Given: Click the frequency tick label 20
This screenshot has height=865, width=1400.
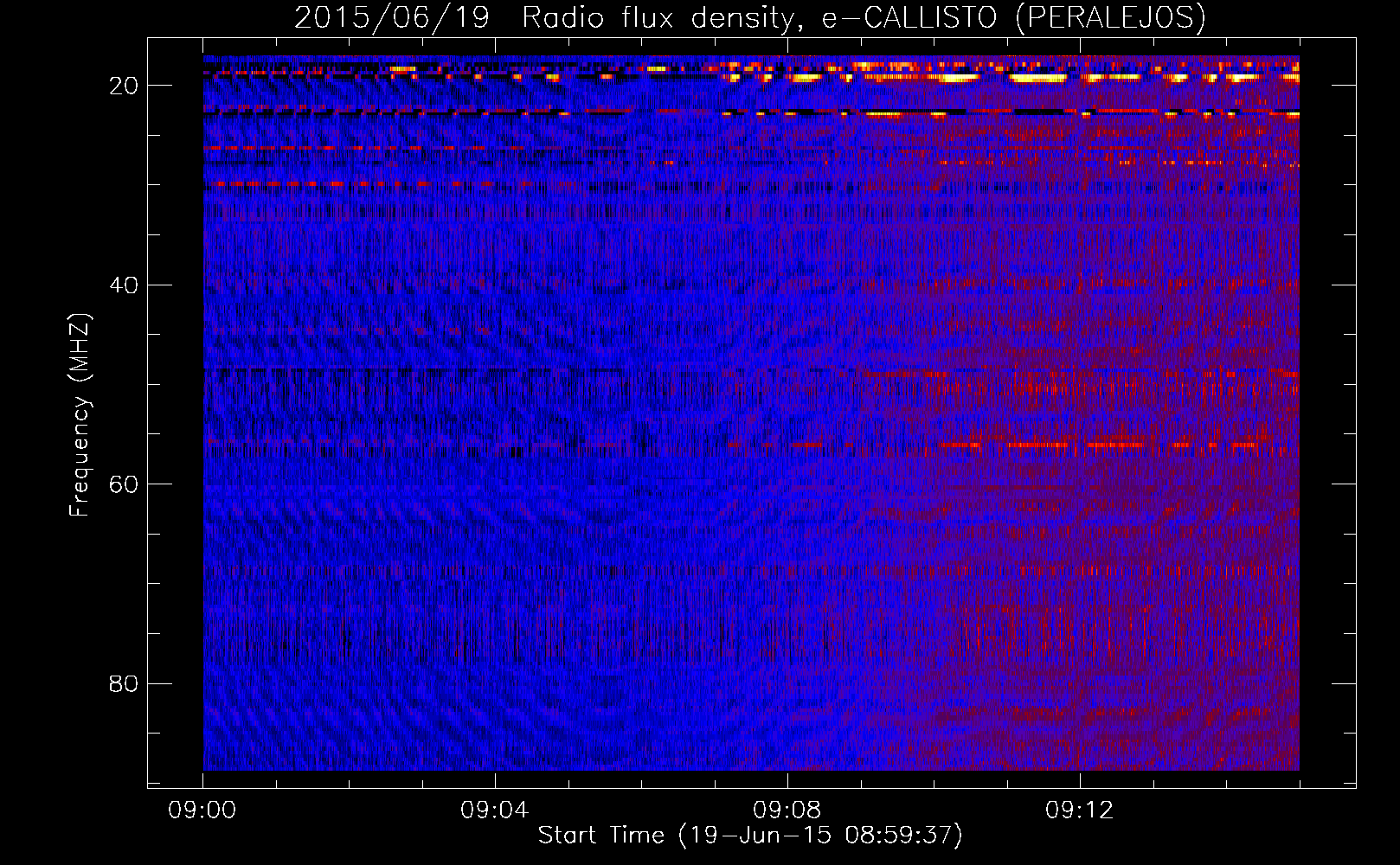Looking at the screenshot, I should coord(124,86).
